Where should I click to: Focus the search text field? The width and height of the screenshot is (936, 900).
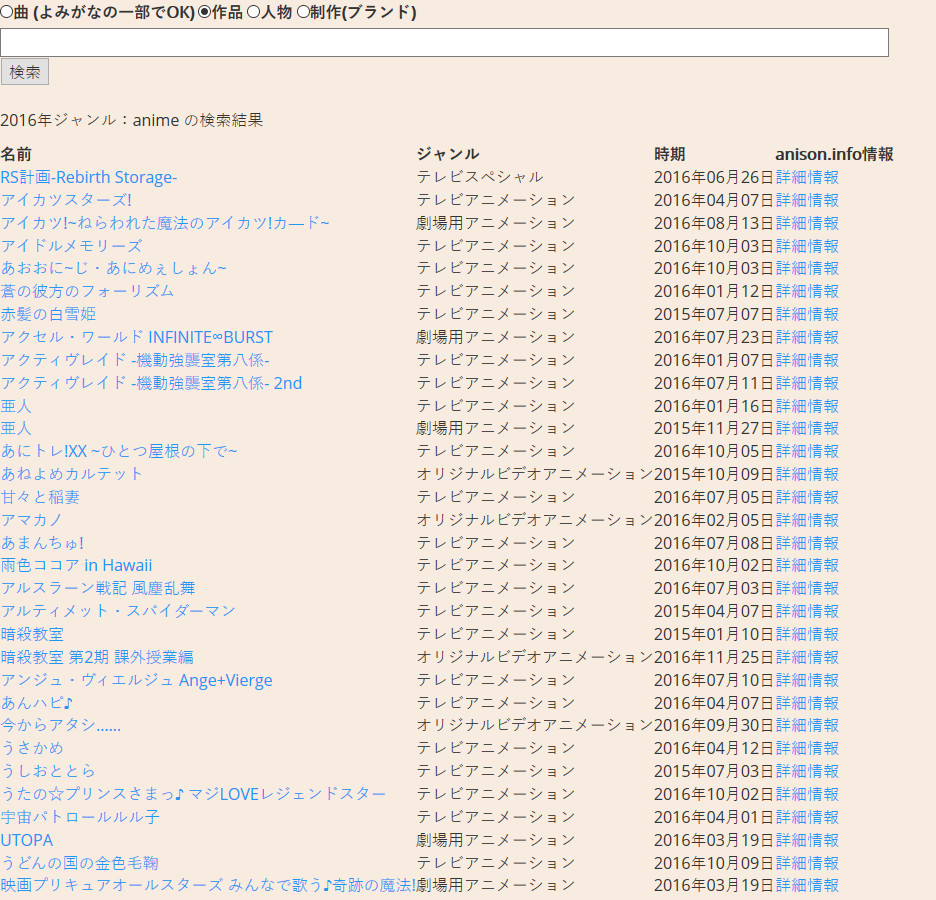point(444,42)
